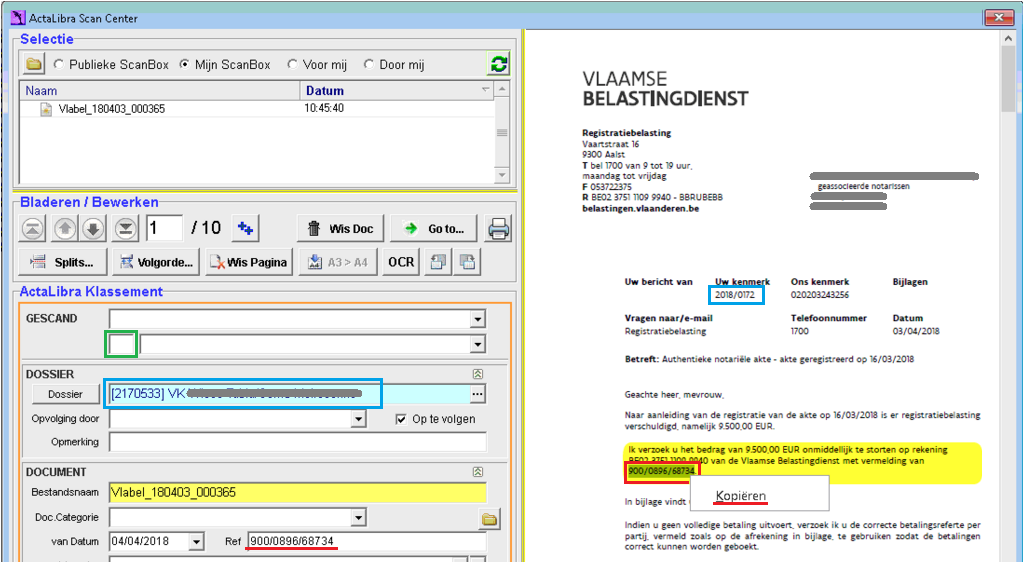The image size is (1024, 562).
Task: Click the Vlabel_180403_000365 file icon
Action: [46, 109]
